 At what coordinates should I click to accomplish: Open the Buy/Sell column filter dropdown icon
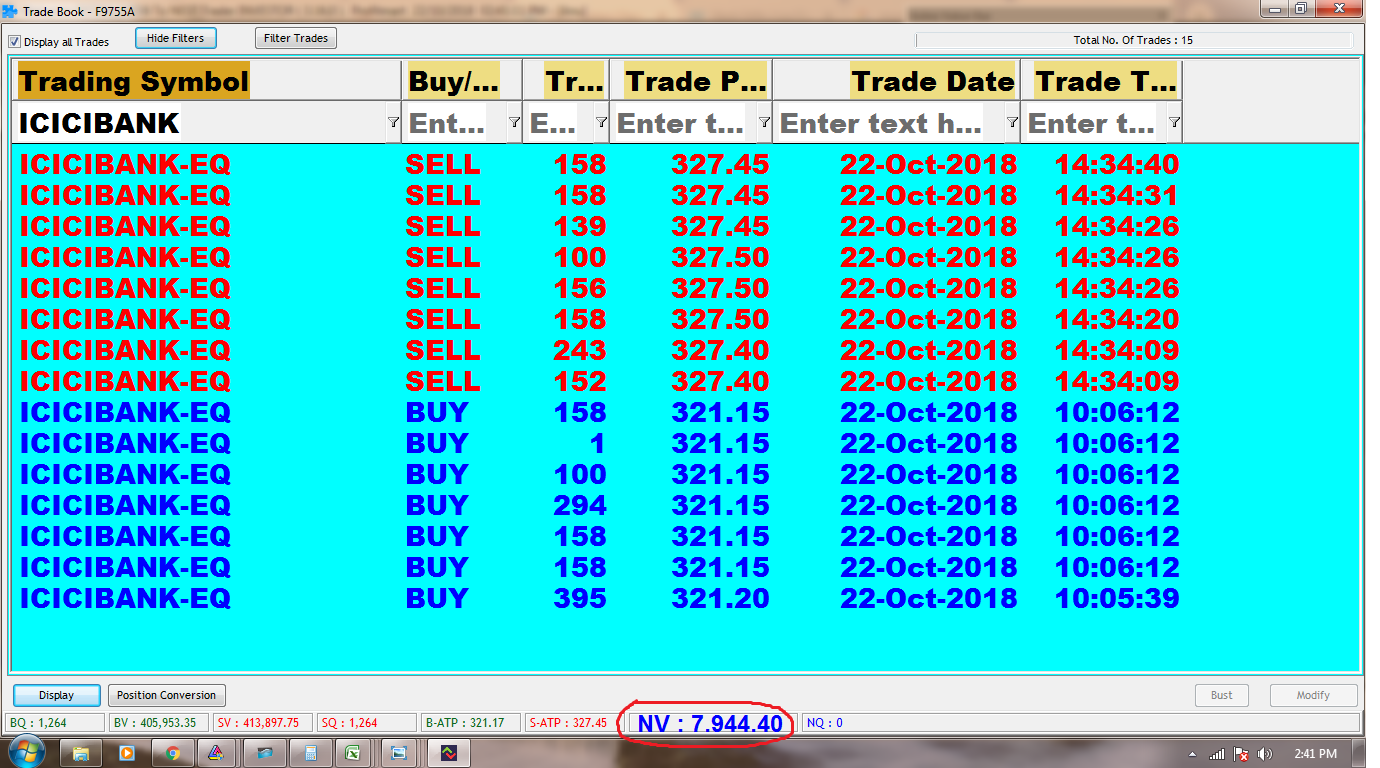click(x=514, y=122)
